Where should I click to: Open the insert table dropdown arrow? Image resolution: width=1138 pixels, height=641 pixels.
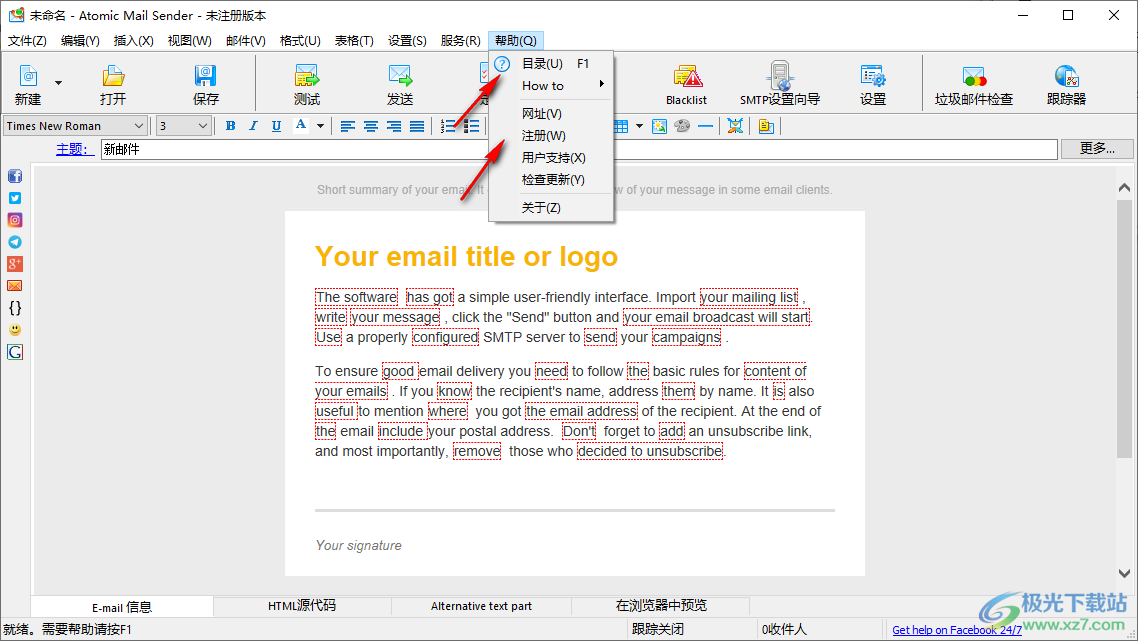click(x=639, y=126)
